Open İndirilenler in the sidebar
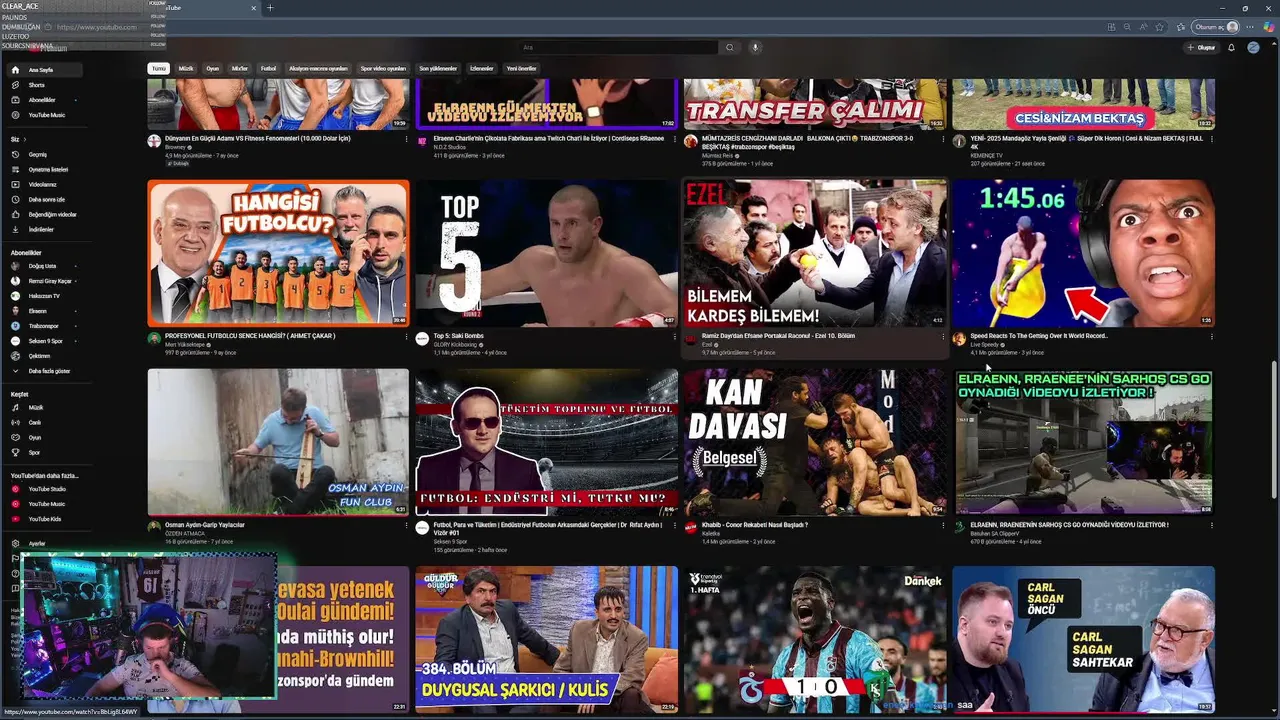The image size is (1280, 720). [x=45, y=230]
